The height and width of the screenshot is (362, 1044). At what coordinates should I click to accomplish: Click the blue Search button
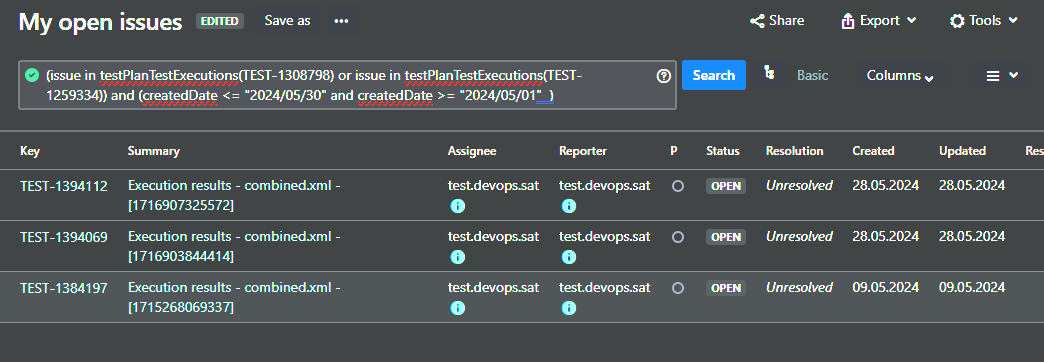(x=714, y=75)
